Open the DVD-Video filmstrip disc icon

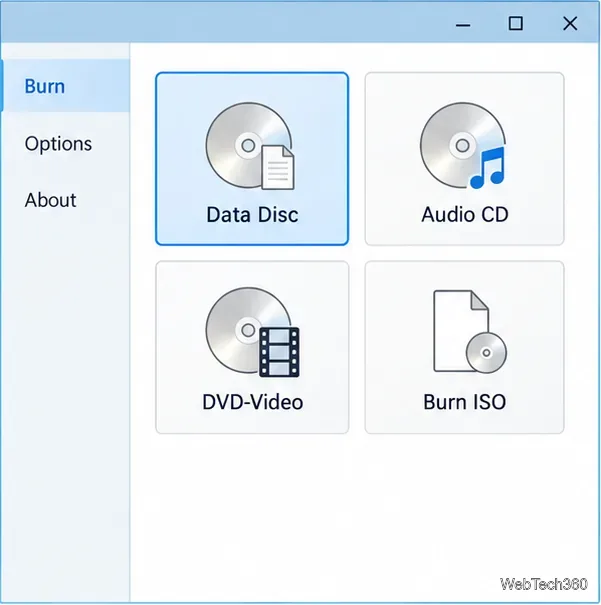click(252, 332)
